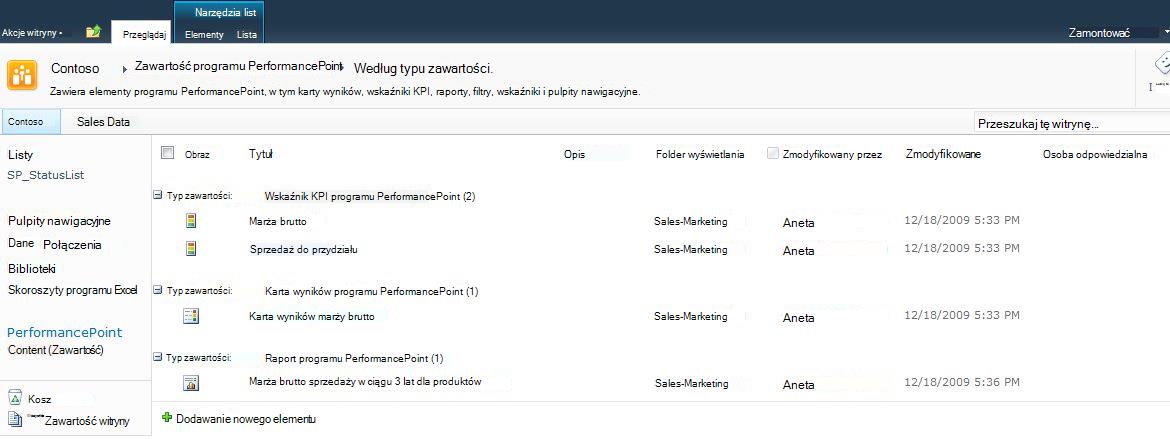Click the report icon for Marża brutto sprzedaży
Screen dimensions: 1170x439
[x=191, y=383]
